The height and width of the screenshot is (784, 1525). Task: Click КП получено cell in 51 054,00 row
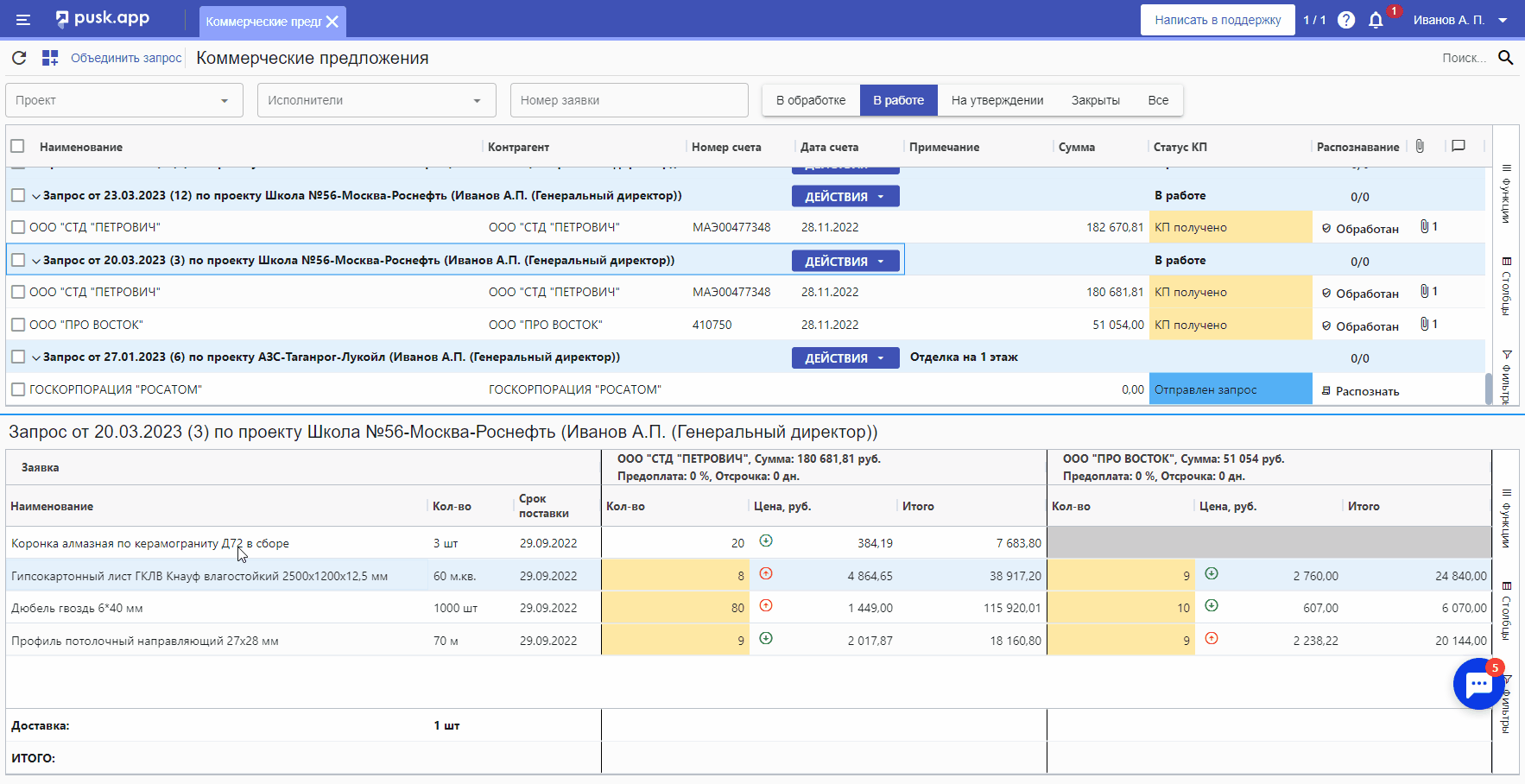[x=1231, y=325]
